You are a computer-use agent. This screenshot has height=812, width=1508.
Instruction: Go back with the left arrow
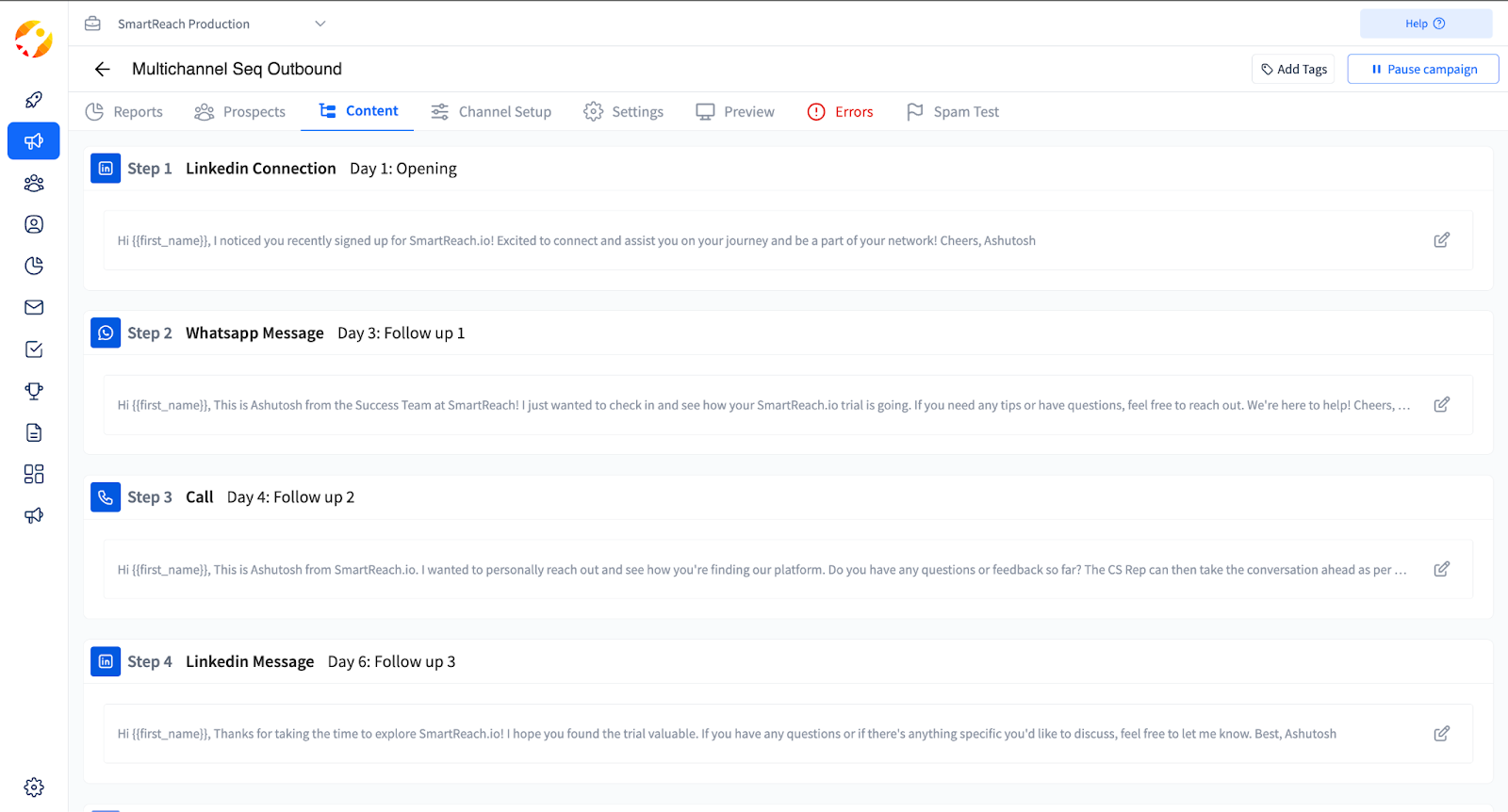[103, 69]
